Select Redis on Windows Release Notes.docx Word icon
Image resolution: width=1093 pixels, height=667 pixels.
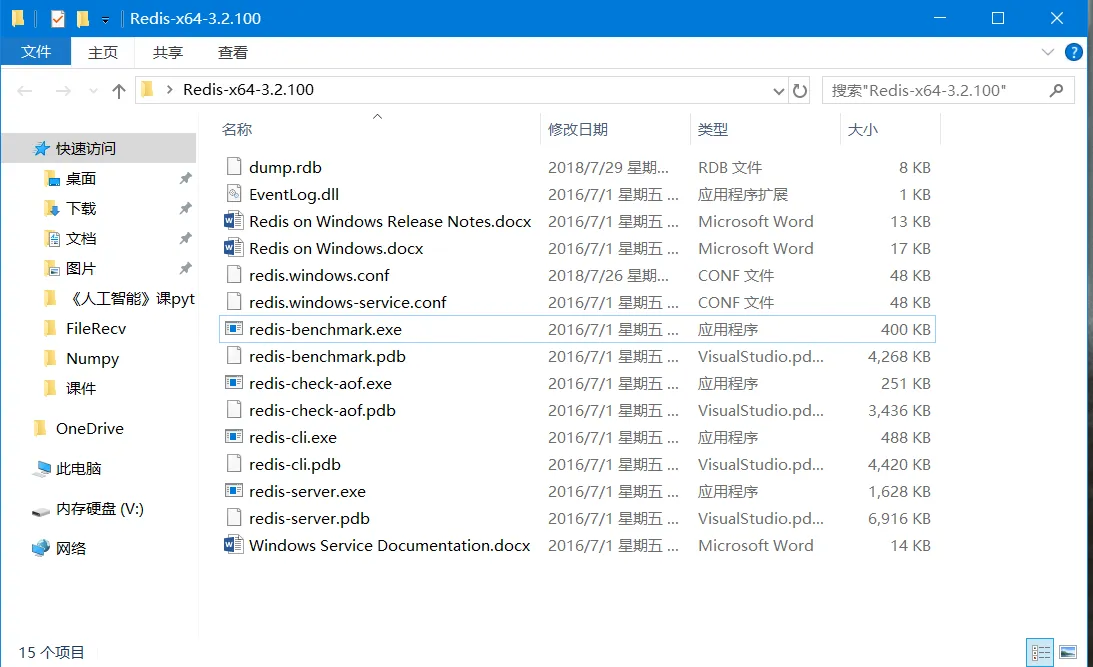234,221
